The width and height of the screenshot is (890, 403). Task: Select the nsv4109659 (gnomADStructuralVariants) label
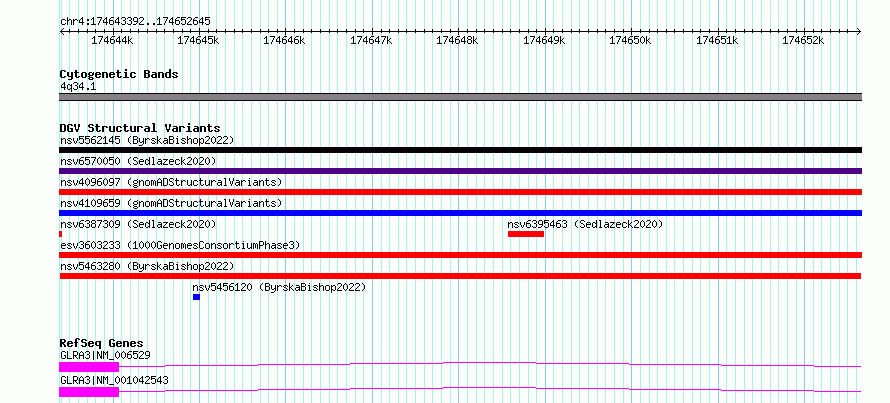pos(171,203)
